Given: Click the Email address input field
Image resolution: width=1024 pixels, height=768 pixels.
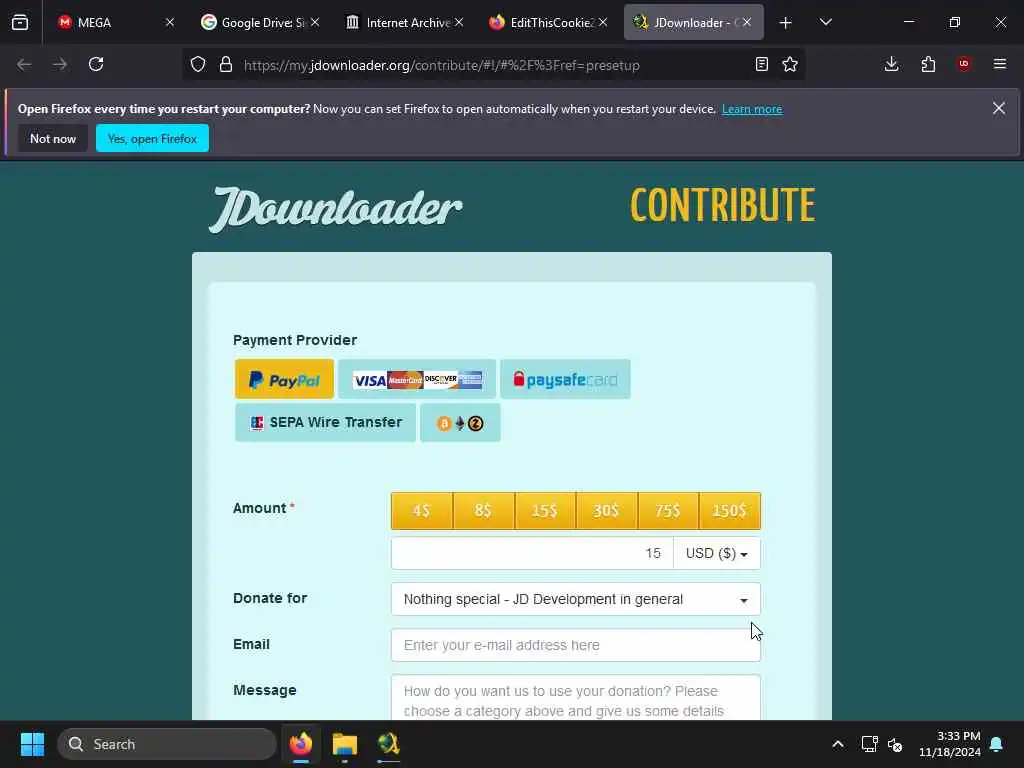Looking at the screenshot, I should 575,645.
